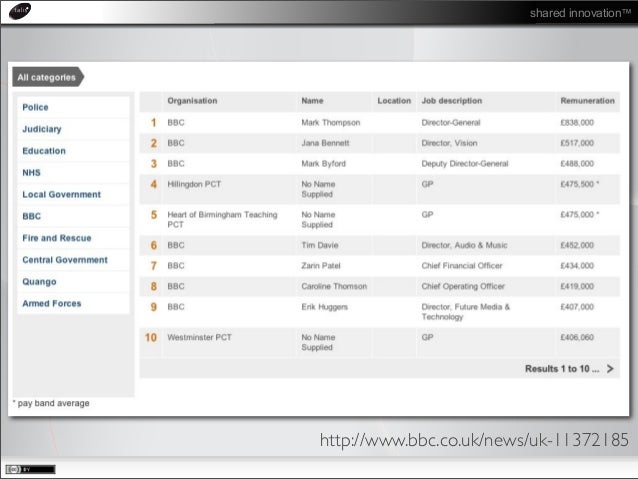Select Erik Huggers name cell
Screen dimensions: 638x479
(x=325, y=307)
